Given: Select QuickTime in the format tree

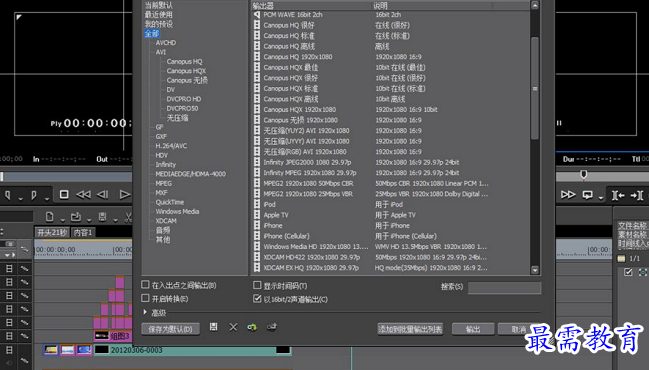Looking at the screenshot, I should [170, 202].
